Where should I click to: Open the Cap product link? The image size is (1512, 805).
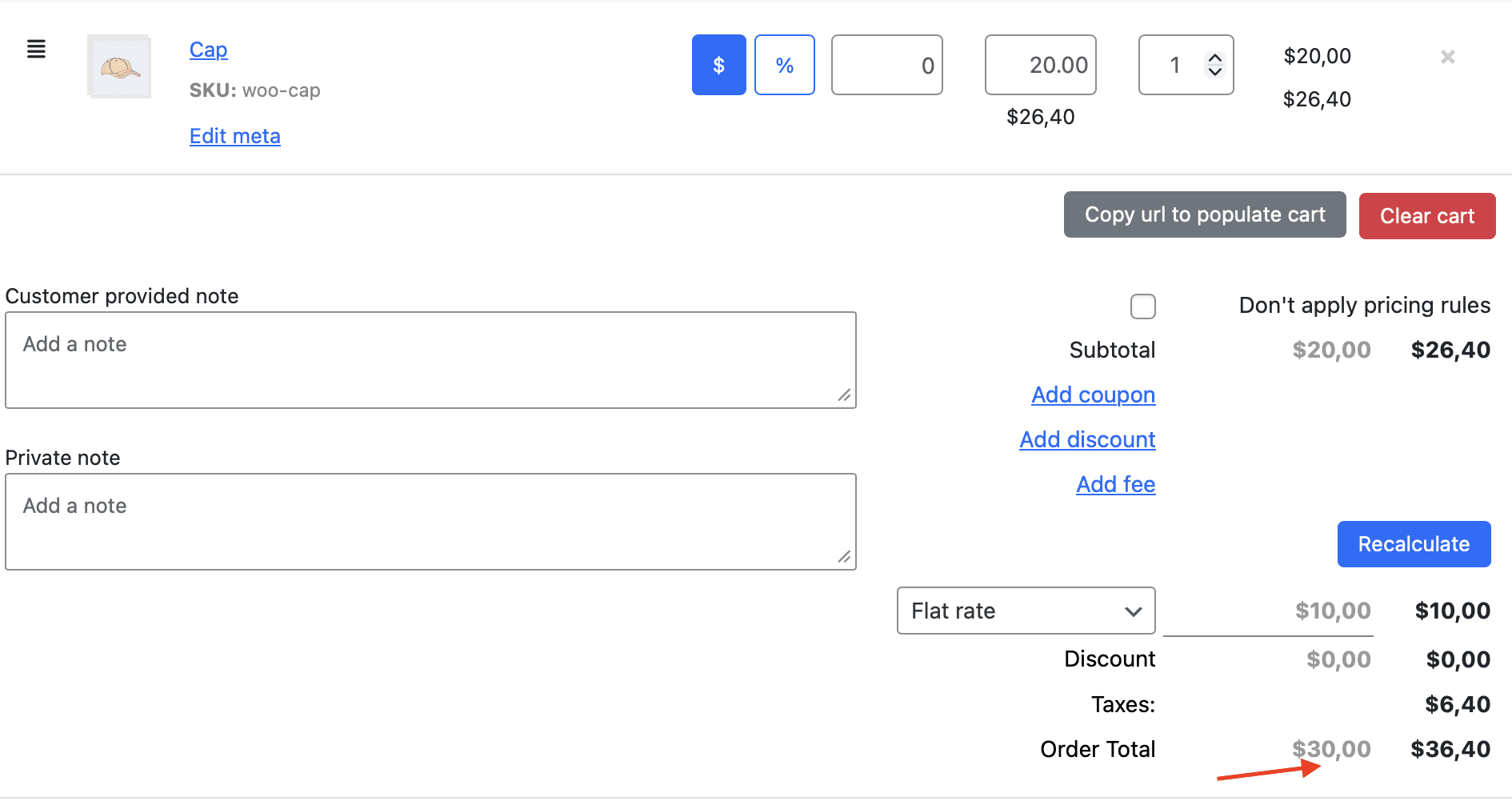[x=208, y=50]
